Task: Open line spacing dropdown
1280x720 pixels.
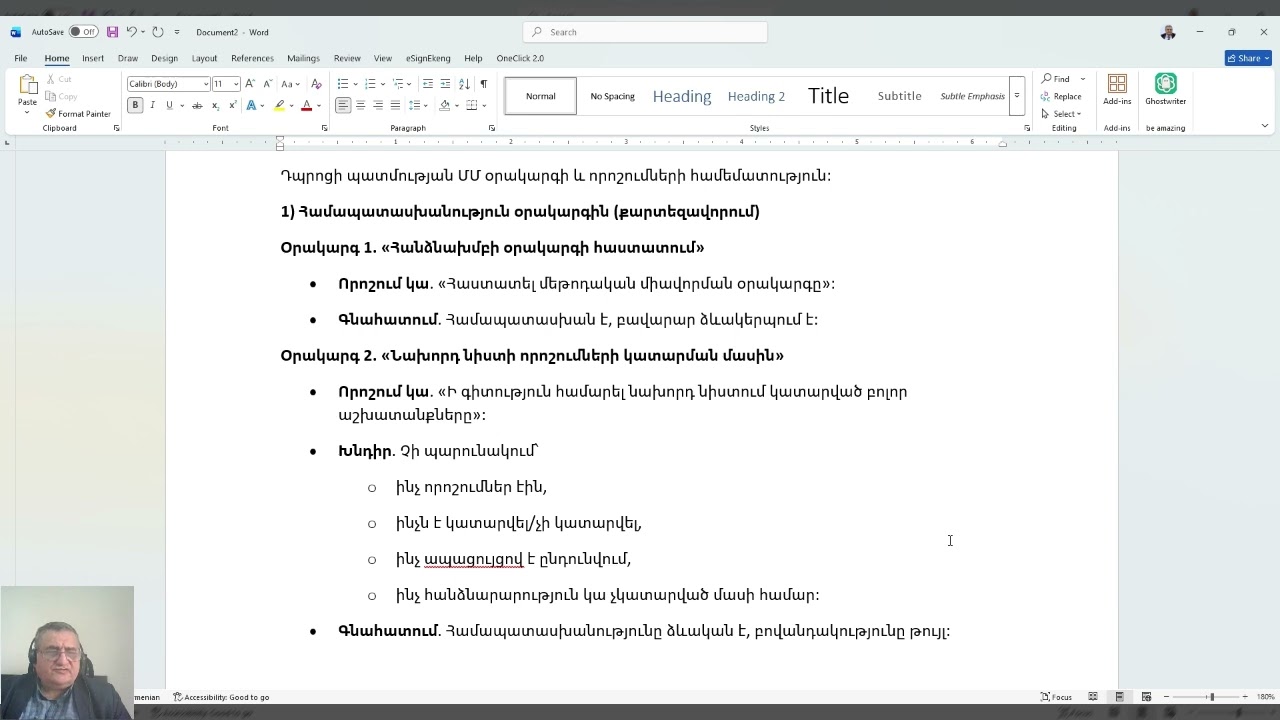Action: click(417, 105)
